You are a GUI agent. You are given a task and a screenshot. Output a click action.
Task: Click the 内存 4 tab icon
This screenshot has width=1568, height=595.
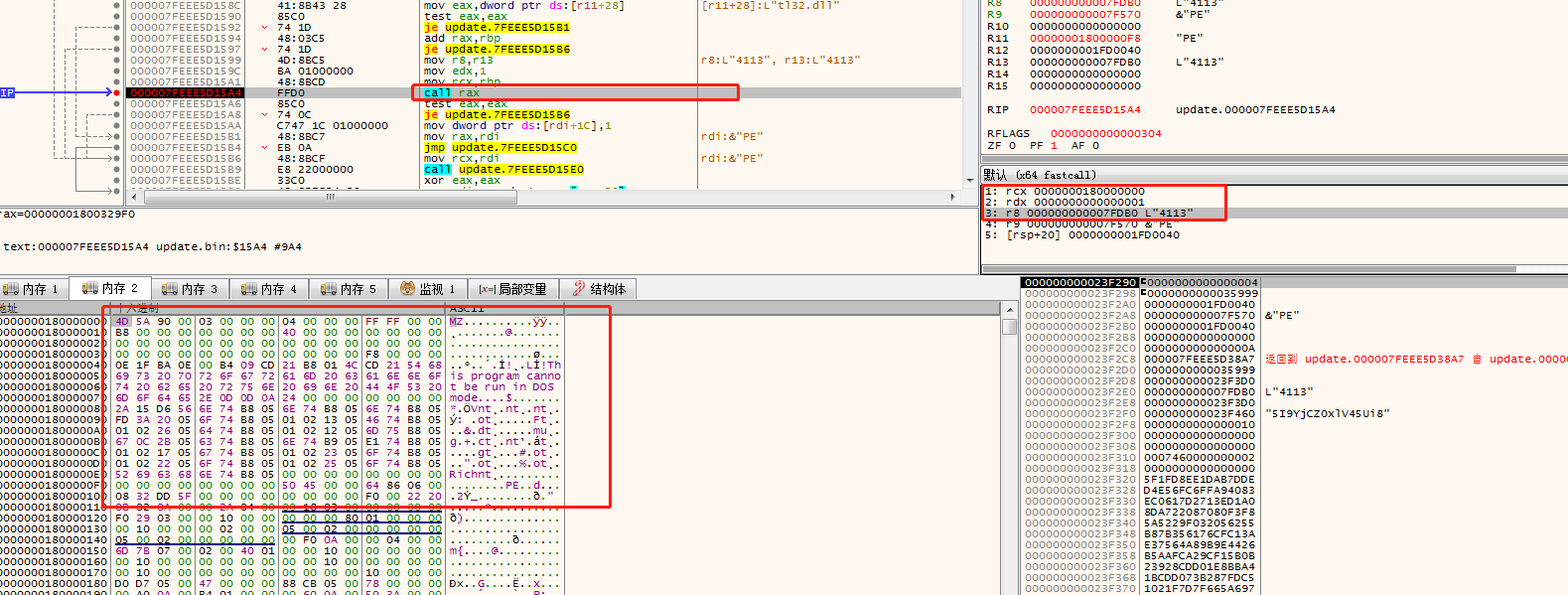249,289
